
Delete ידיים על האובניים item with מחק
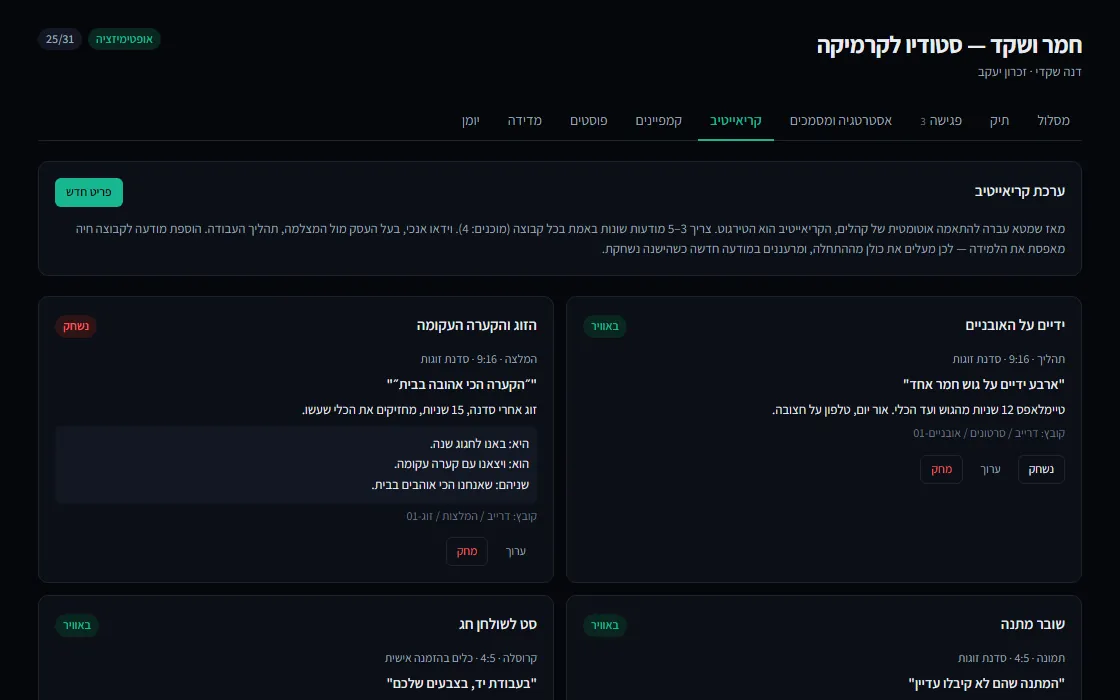point(941,469)
